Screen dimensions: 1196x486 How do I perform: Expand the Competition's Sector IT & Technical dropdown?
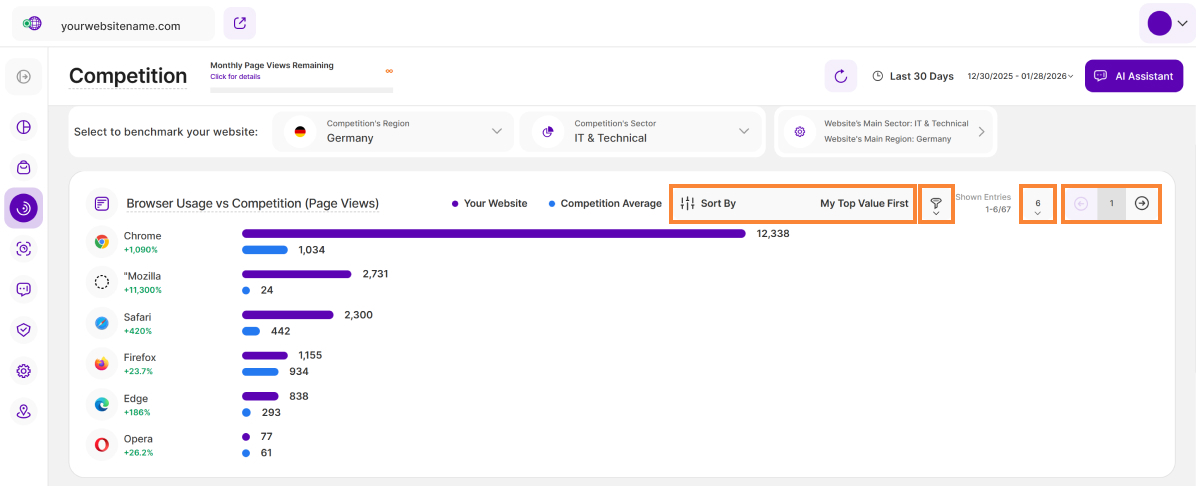pyautogui.click(x=640, y=132)
